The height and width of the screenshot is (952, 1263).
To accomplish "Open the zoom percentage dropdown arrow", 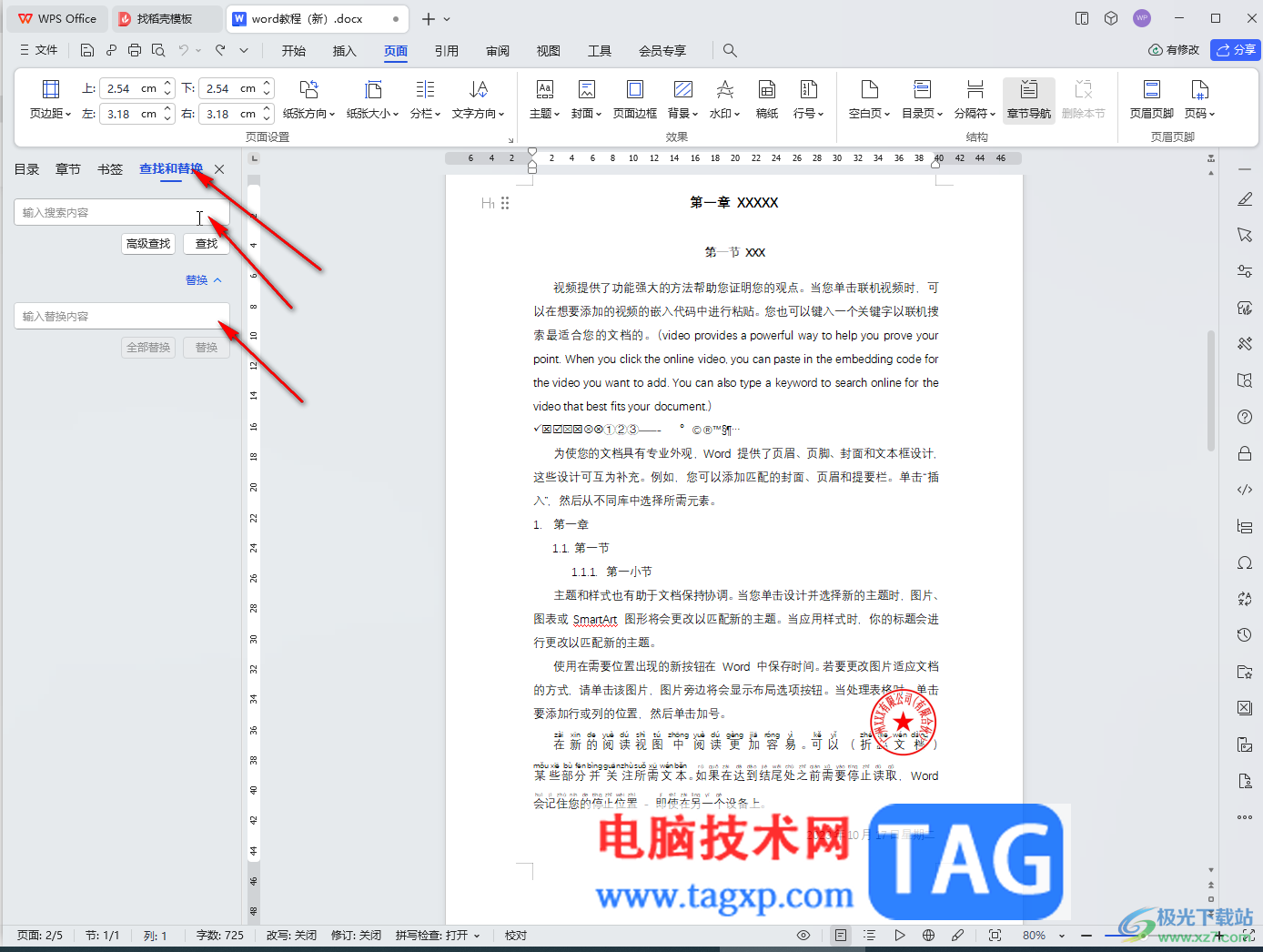I will pos(1062,935).
